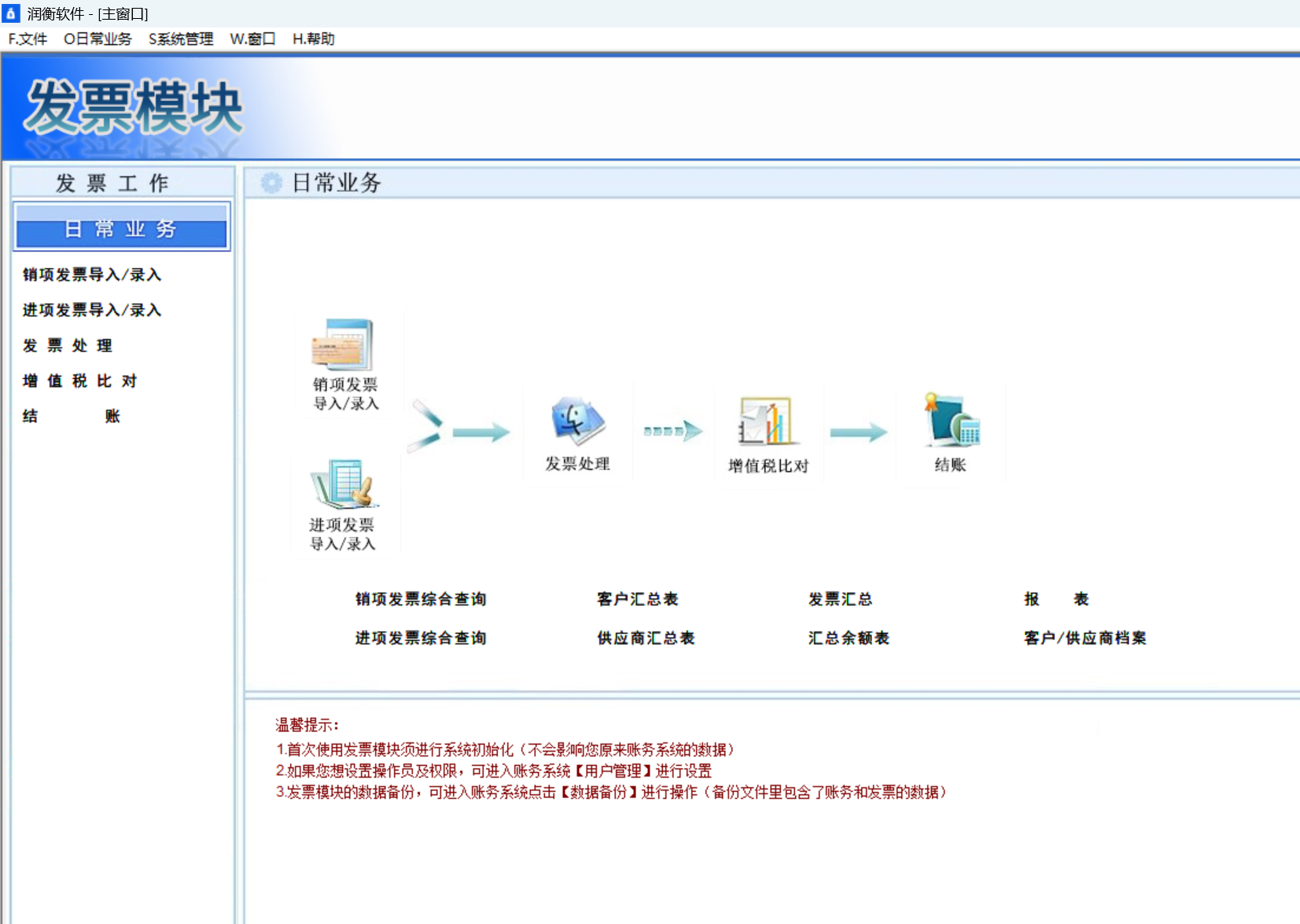Click the gear icon beside 日常业务 header
Viewport: 1300px width, 924px height.
[271, 183]
